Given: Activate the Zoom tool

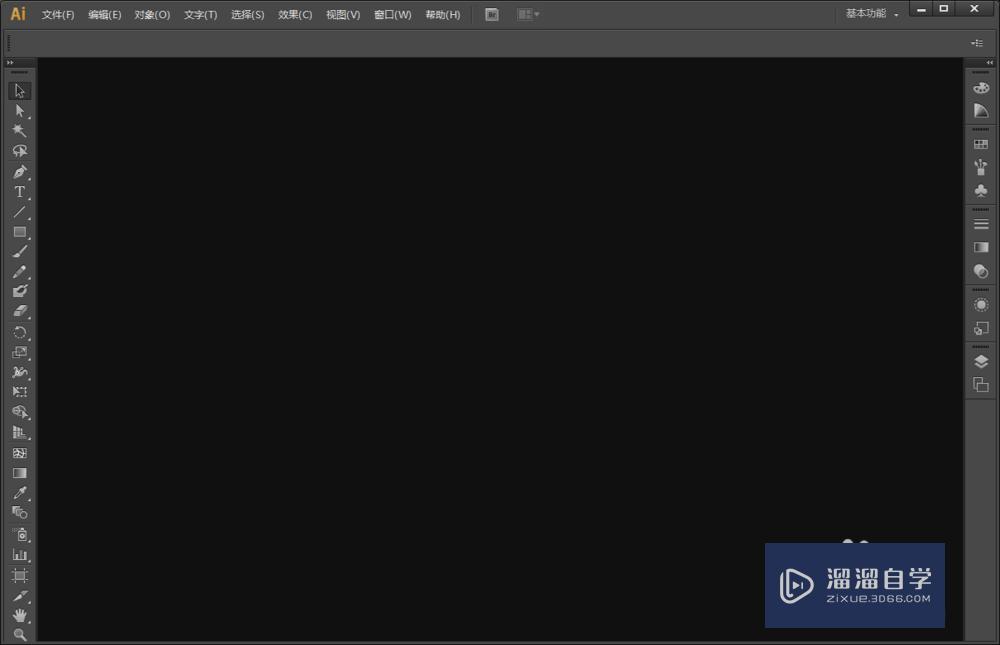Looking at the screenshot, I should click(20, 635).
